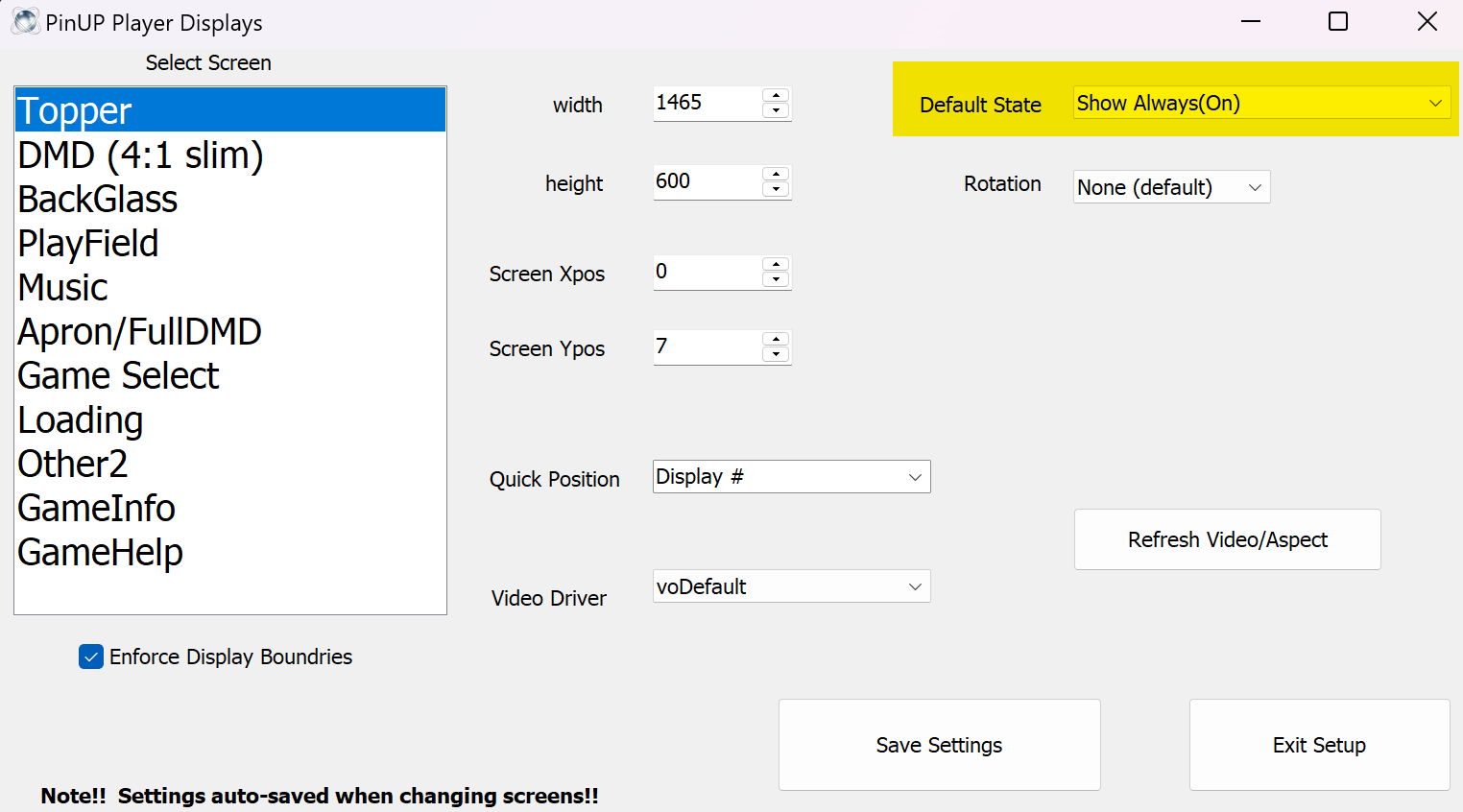The width and height of the screenshot is (1463, 812).
Task: Disable Enforce Display Boundries
Action: click(90, 657)
